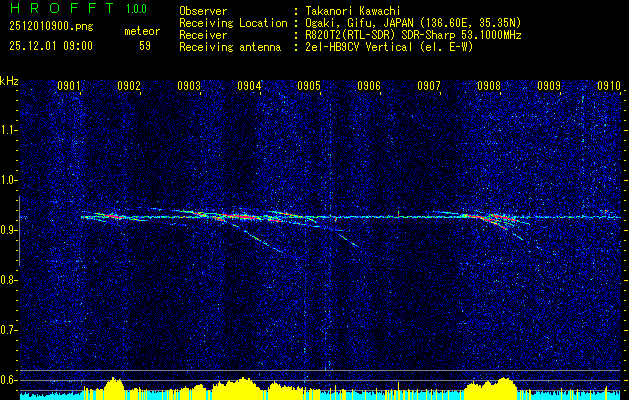Click the 0908 time marker
Screen dimensions: 629x400
[x=489, y=85]
